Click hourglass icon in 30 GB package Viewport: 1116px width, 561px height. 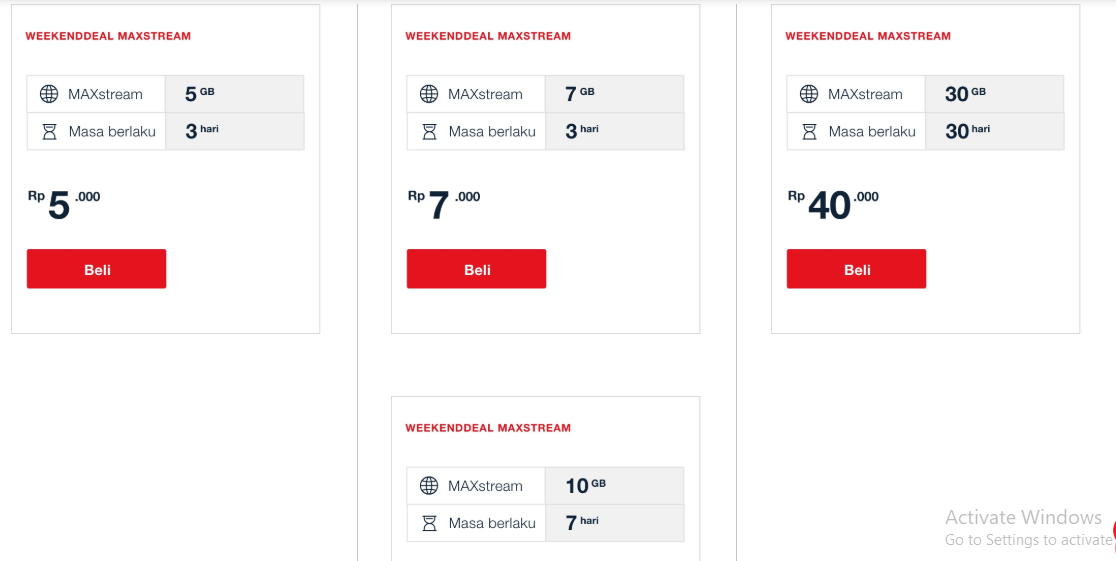809,131
